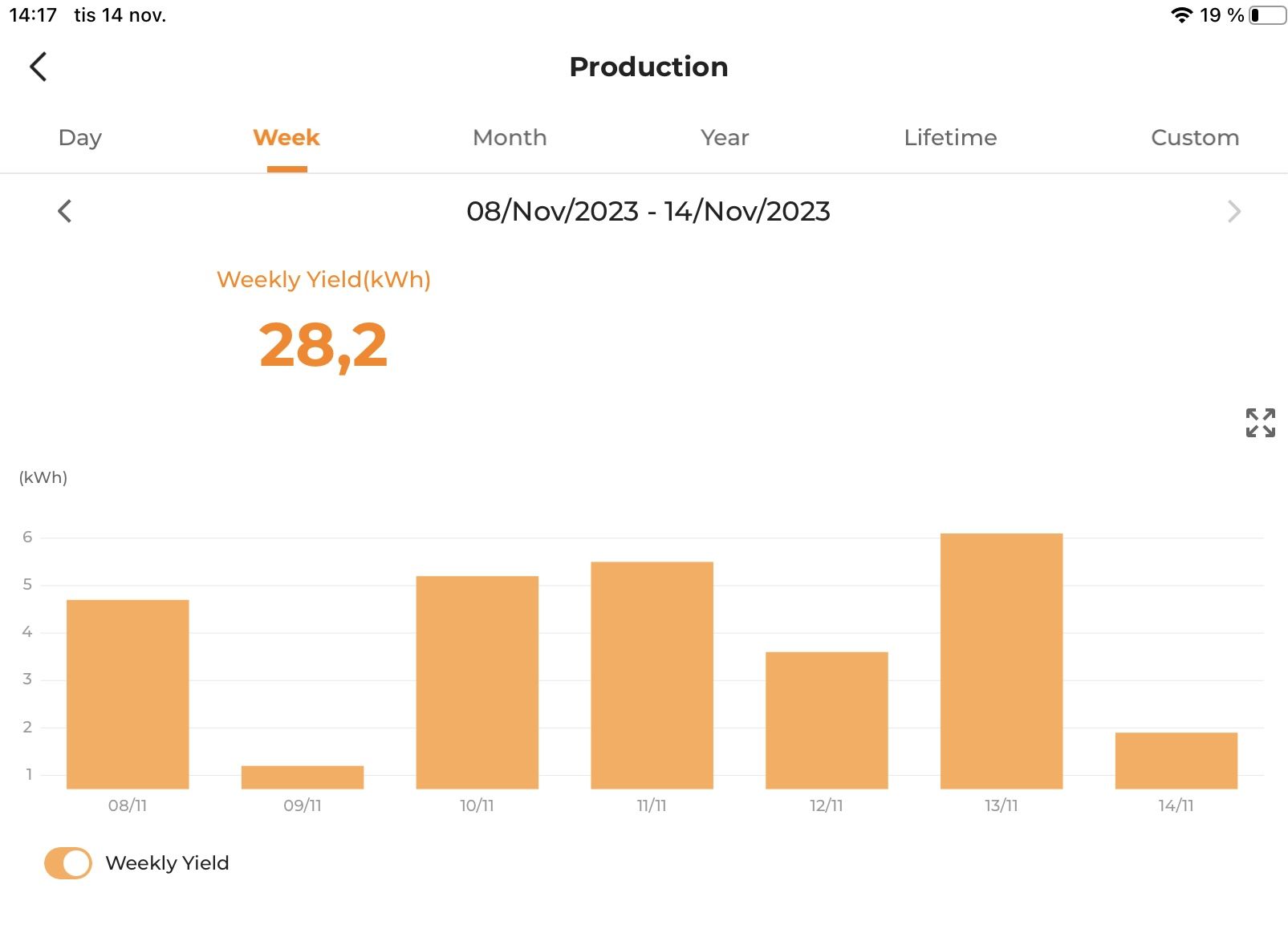The height and width of the screenshot is (925, 1288).
Task: Select the 11/11 production bar
Action: pos(652,675)
